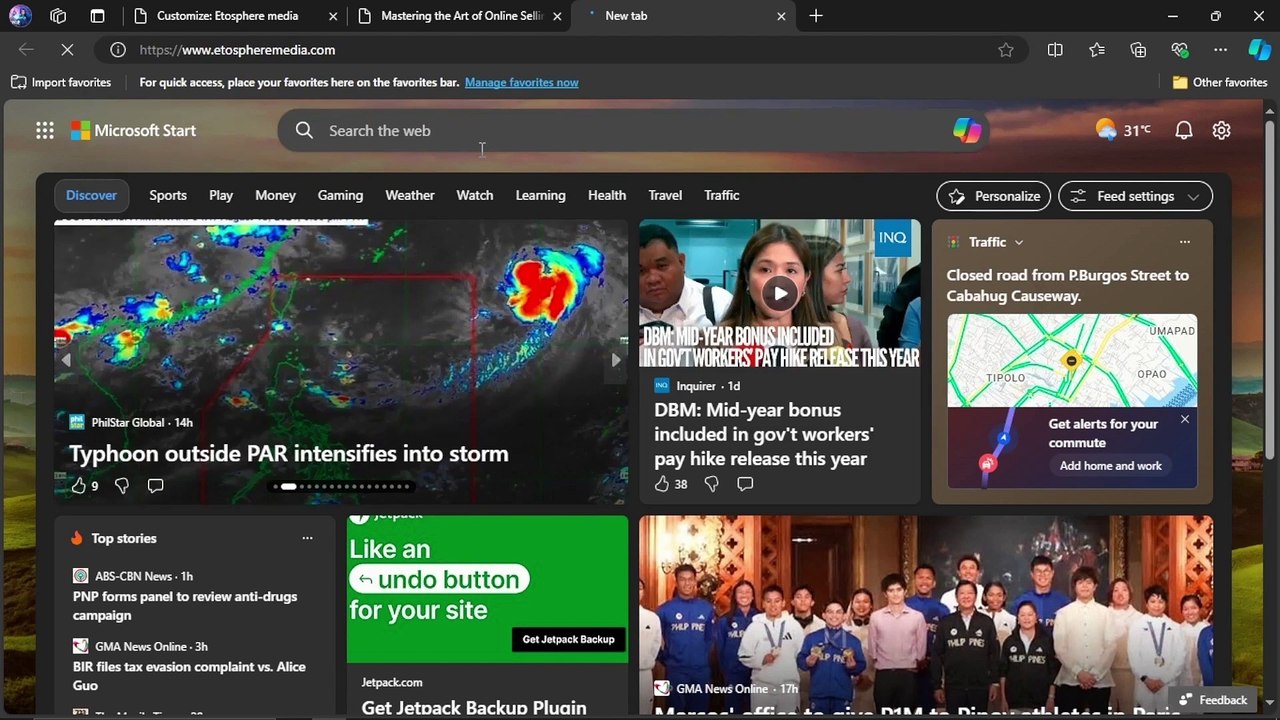
Task: Open split screen view icon
Action: pyautogui.click(x=1055, y=50)
